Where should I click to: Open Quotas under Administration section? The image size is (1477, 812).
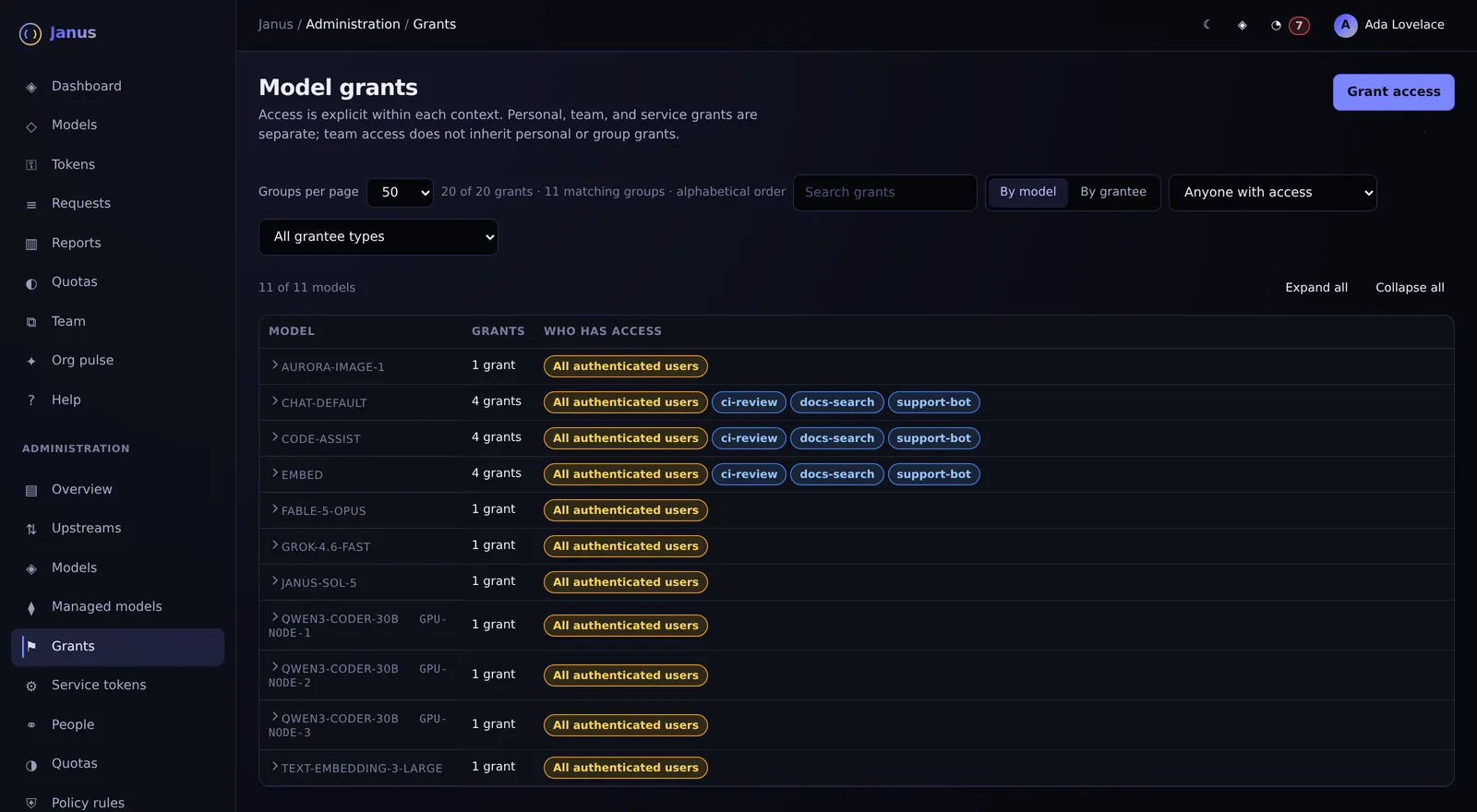tap(117, 764)
